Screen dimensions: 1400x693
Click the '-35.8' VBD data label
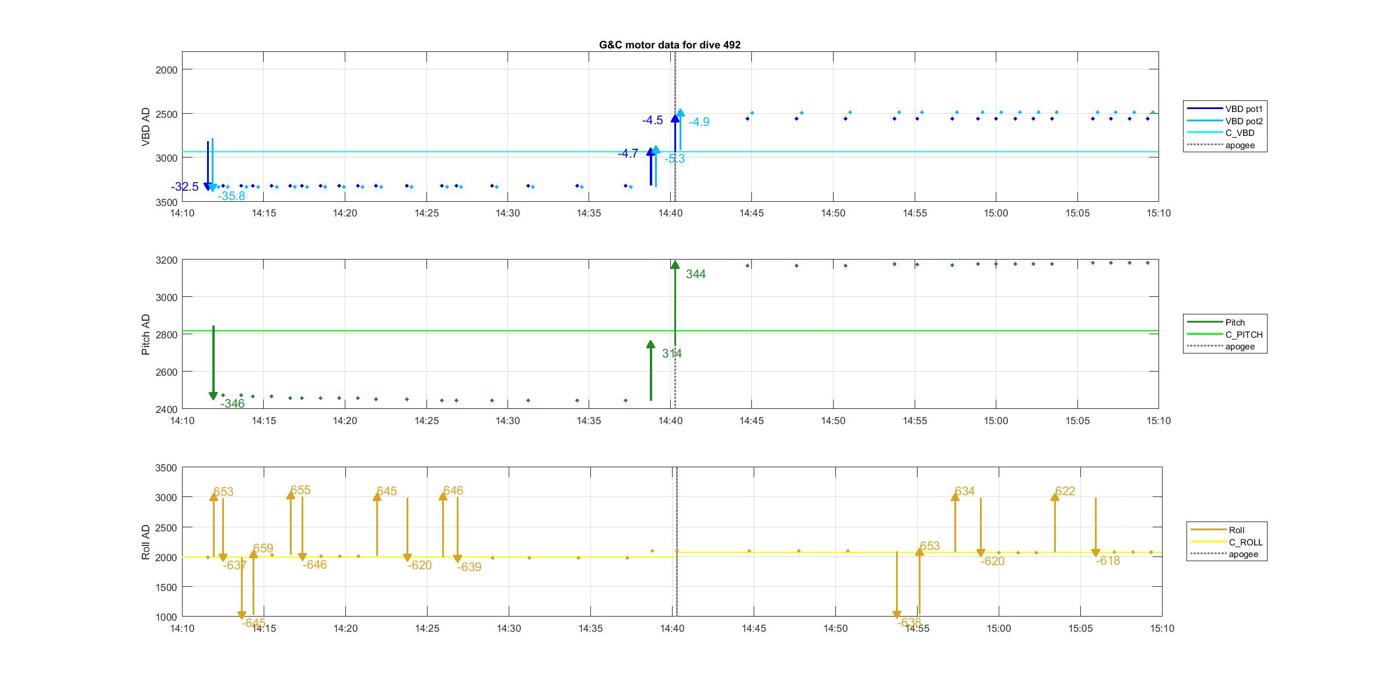pyautogui.click(x=231, y=196)
